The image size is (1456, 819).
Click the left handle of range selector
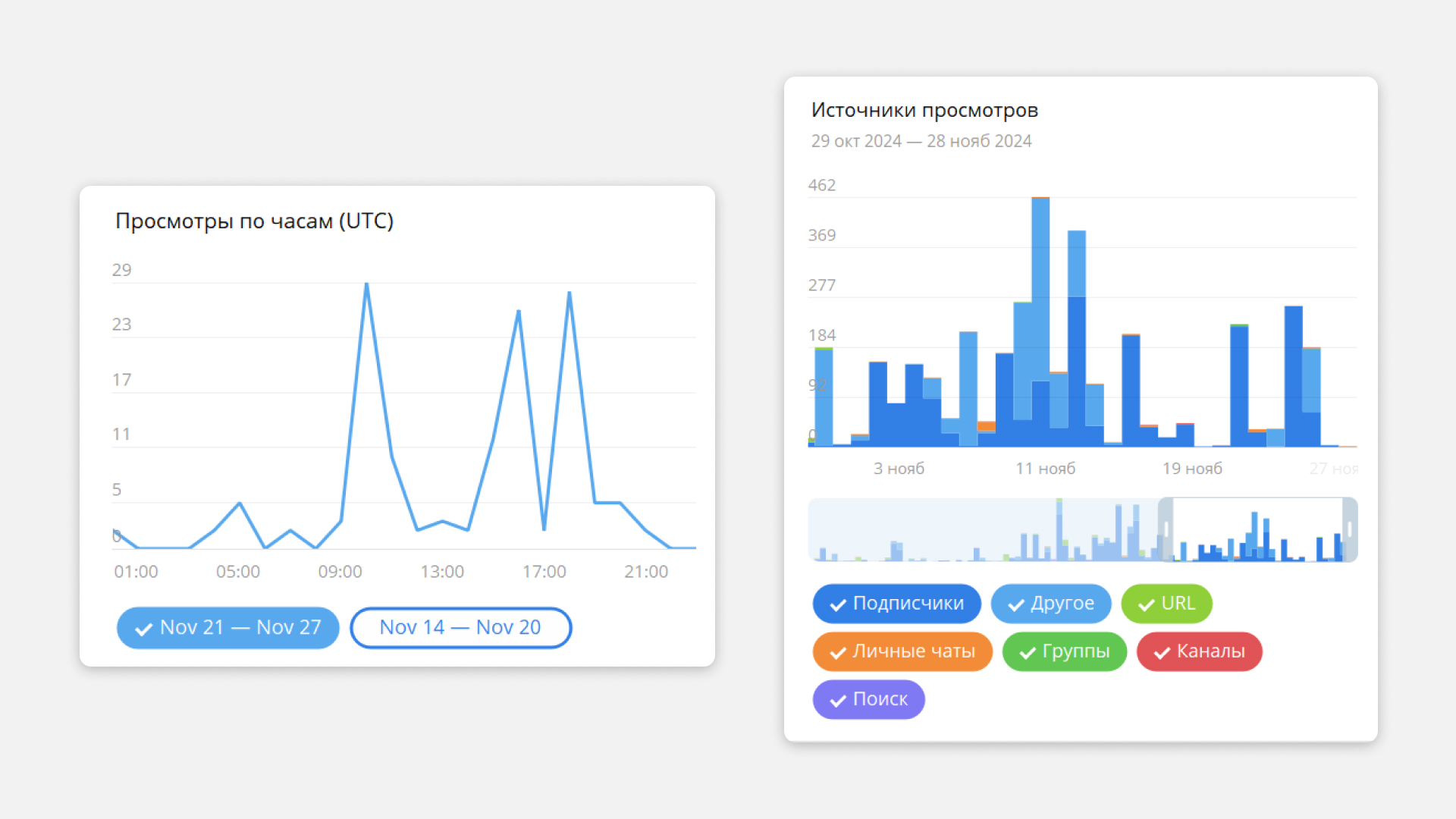pos(1166,529)
